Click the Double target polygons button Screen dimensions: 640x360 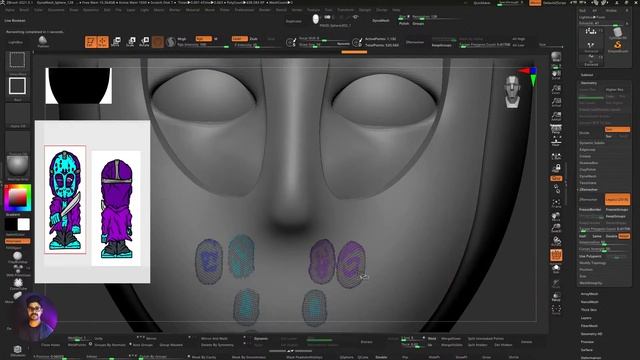(611, 236)
